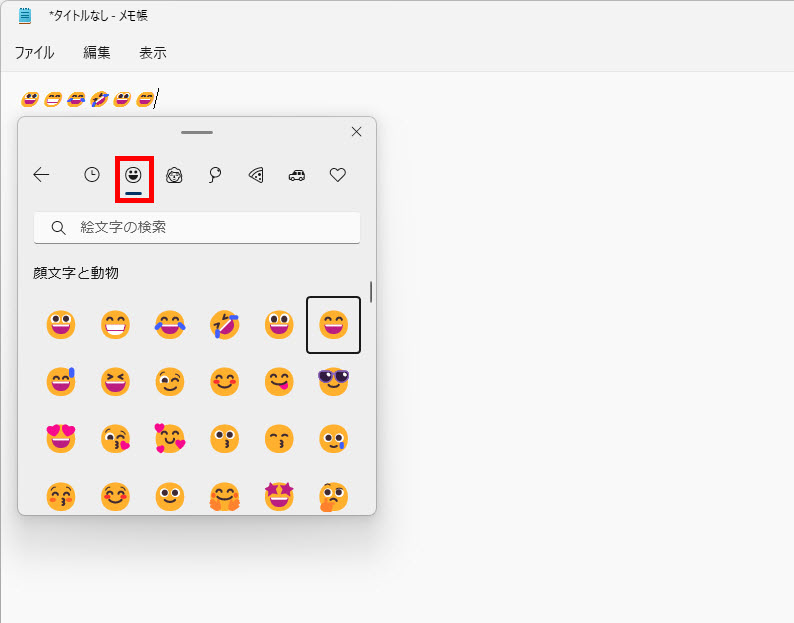This screenshot has width=794, height=623.
Task: Select the heart symbols category
Action: [338, 175]
